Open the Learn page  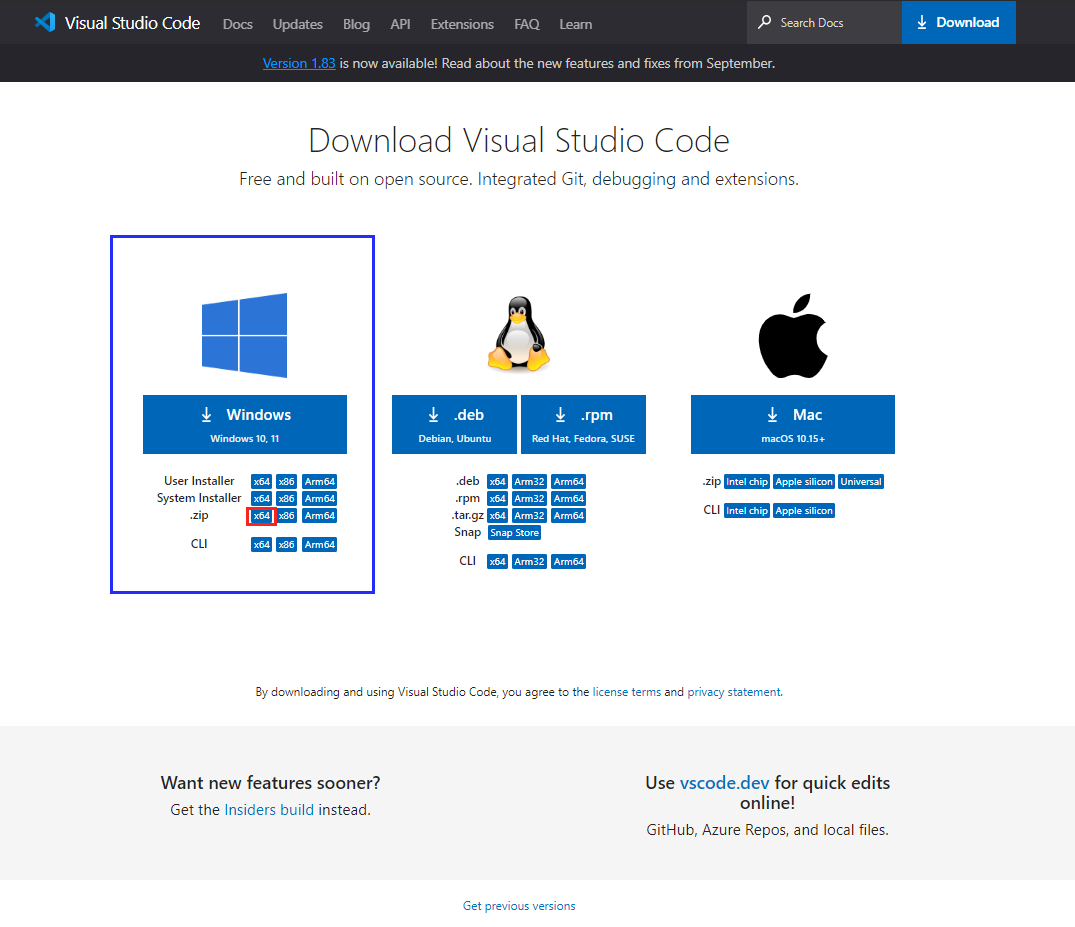(576, 24)
